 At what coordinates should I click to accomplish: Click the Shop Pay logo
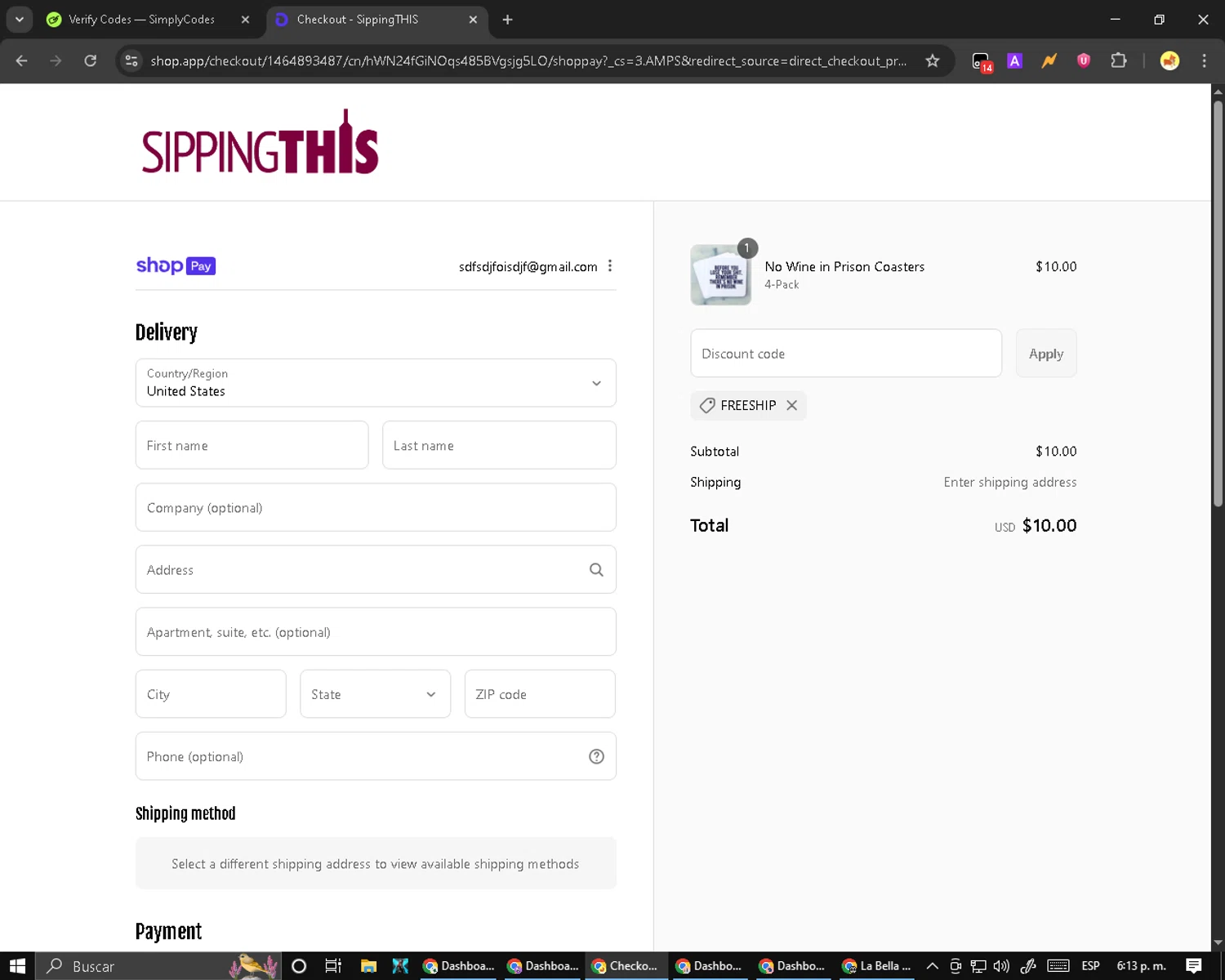176,265
